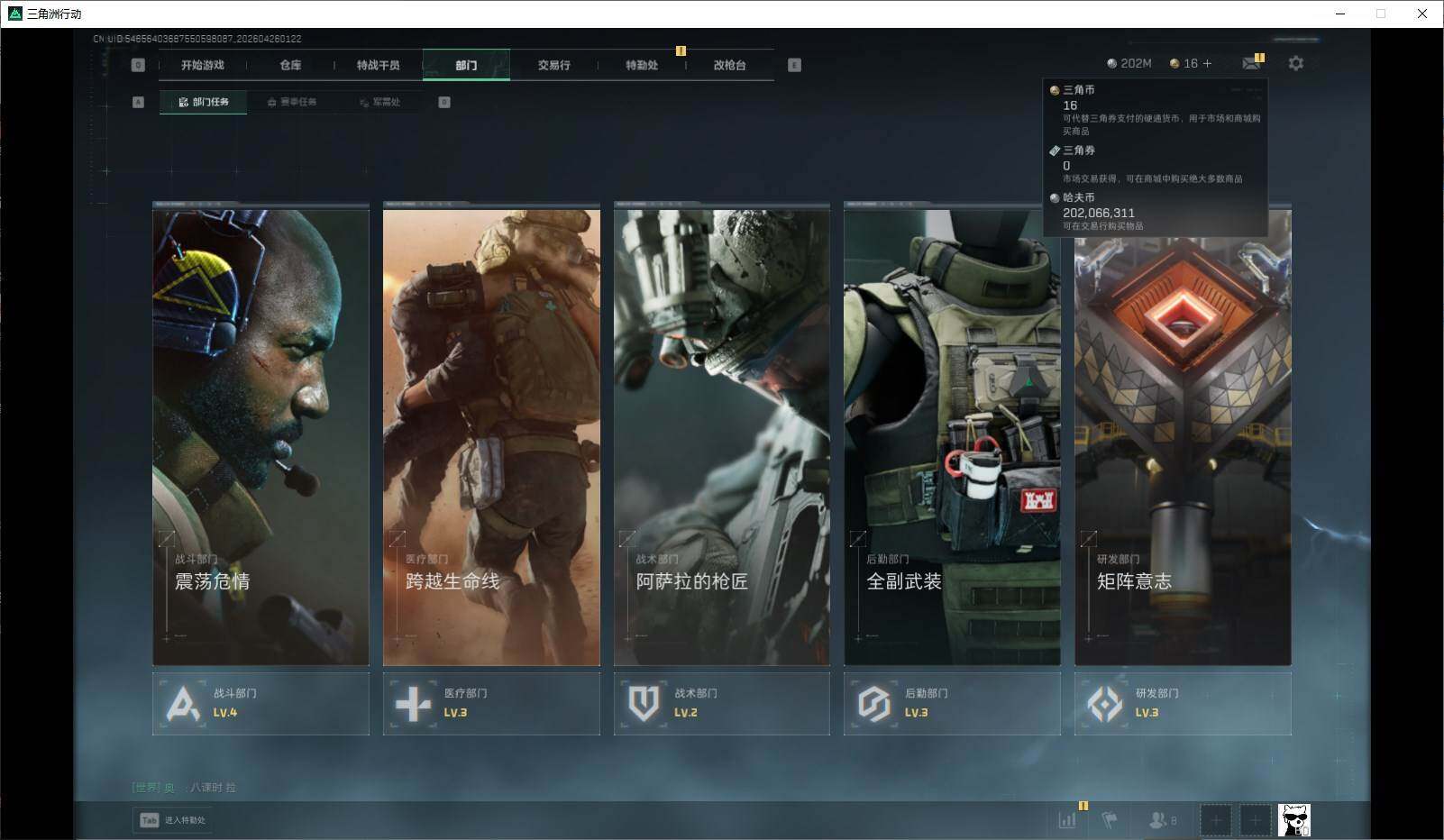Open the settings gear icon

click(x=1295, y=63)
